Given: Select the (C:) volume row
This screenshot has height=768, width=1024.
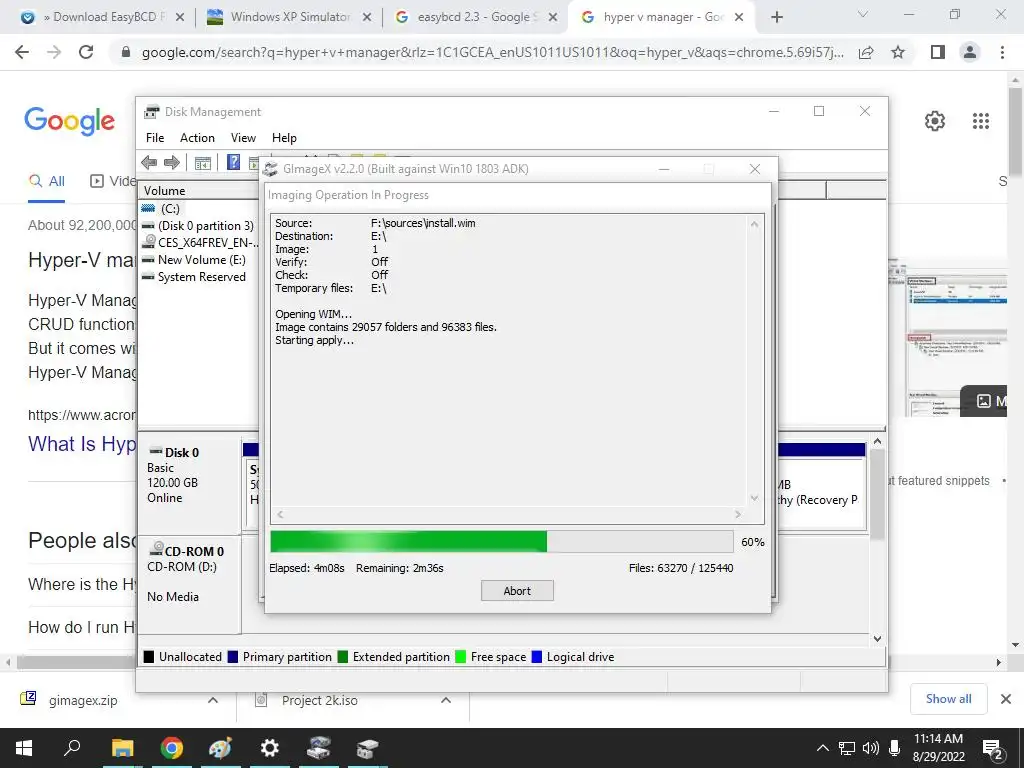Looking at the screenshot, I should coord(170,208).
